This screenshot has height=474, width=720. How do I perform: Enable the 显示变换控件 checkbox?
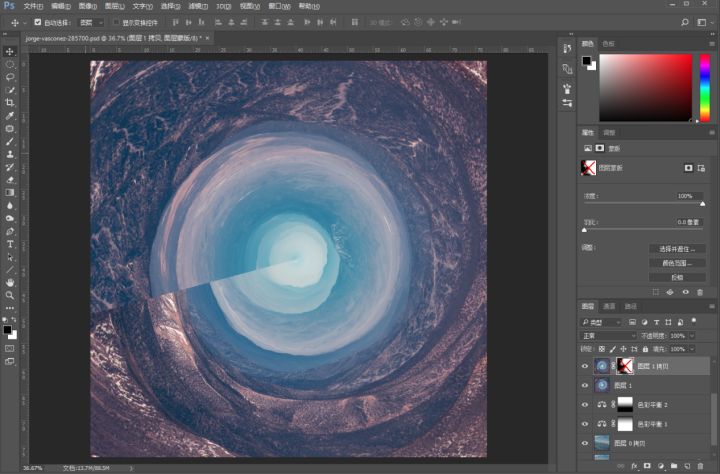tap(115, 21)
